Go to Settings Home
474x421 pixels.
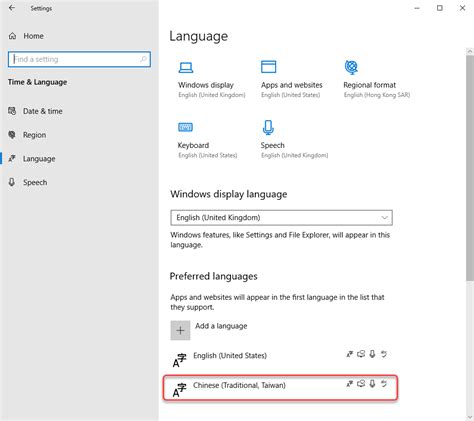point(33,36)
